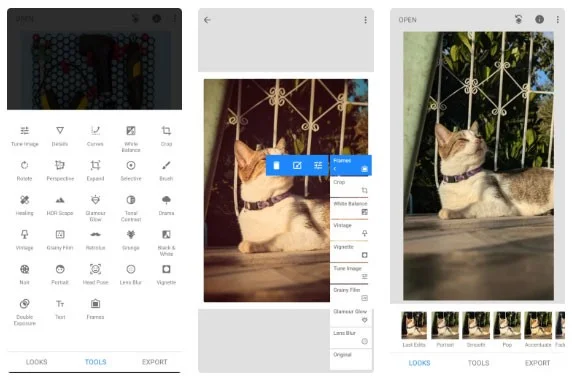Select the HDR Scape filter
Screen dimensions: 572x384
tap(60, 205)
